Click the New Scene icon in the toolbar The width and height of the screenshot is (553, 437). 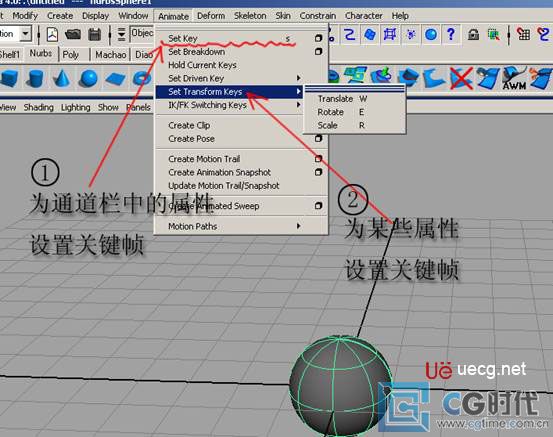coord(52,35)
